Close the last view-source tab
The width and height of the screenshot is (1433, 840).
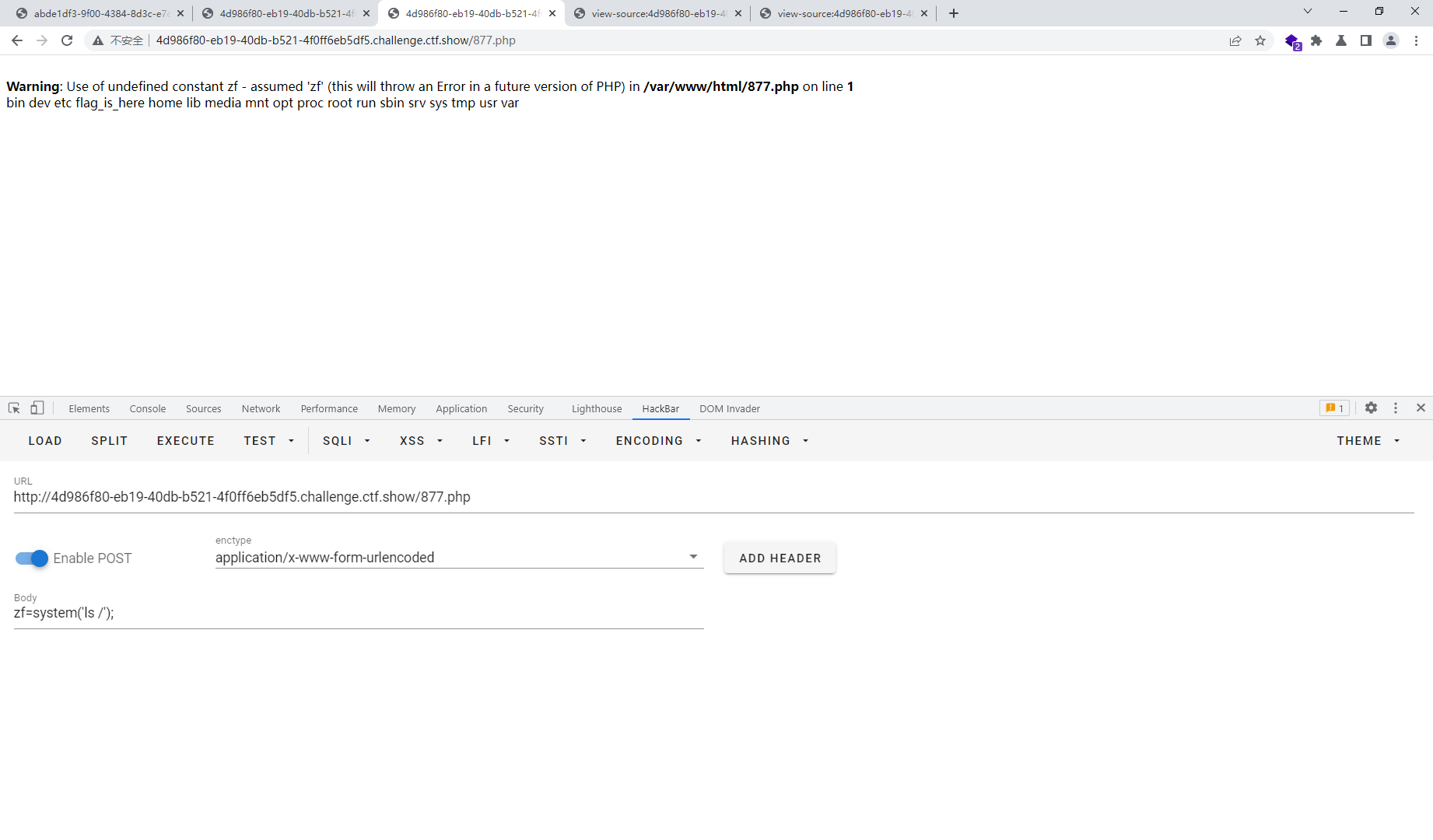(x=924, y=13)
